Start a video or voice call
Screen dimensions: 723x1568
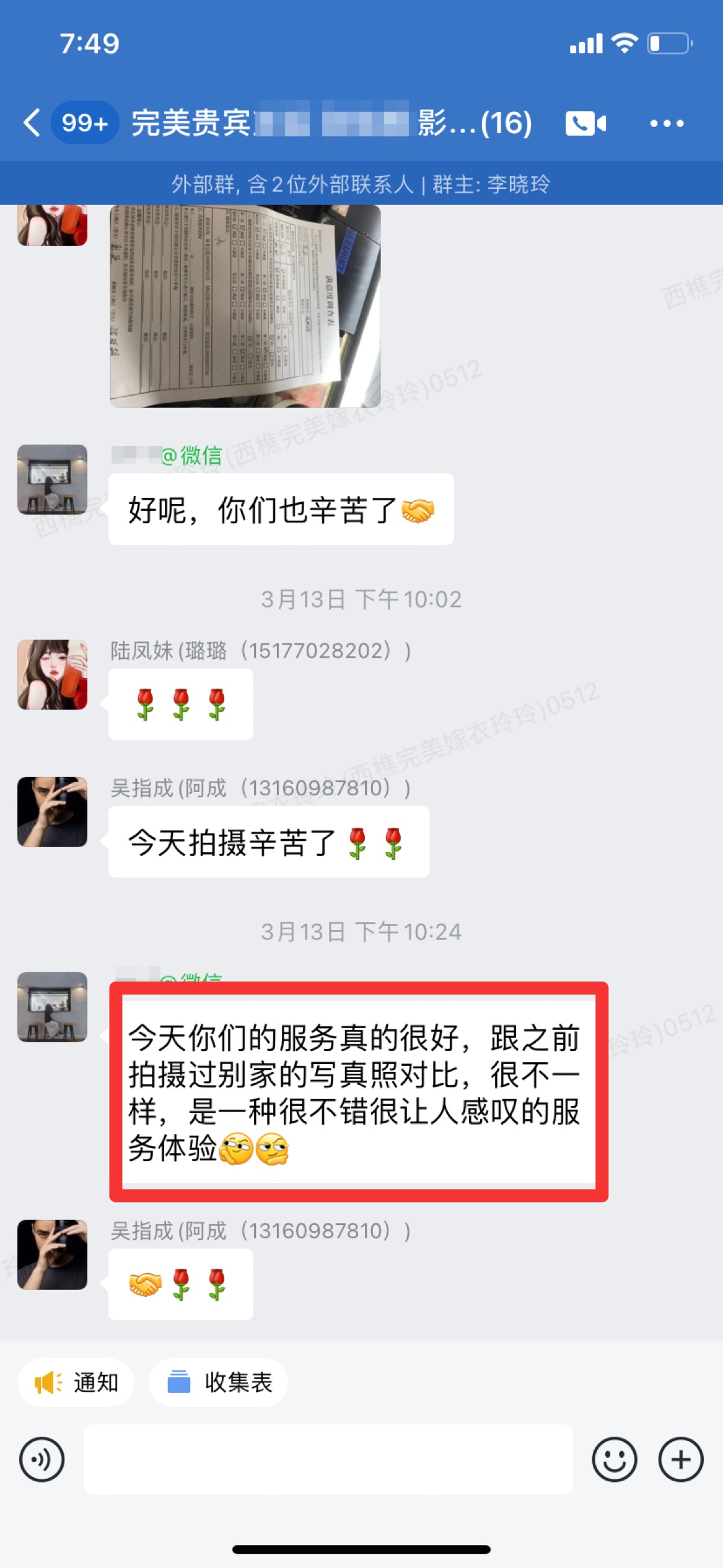pyautogui.click(x=585, y=123)
